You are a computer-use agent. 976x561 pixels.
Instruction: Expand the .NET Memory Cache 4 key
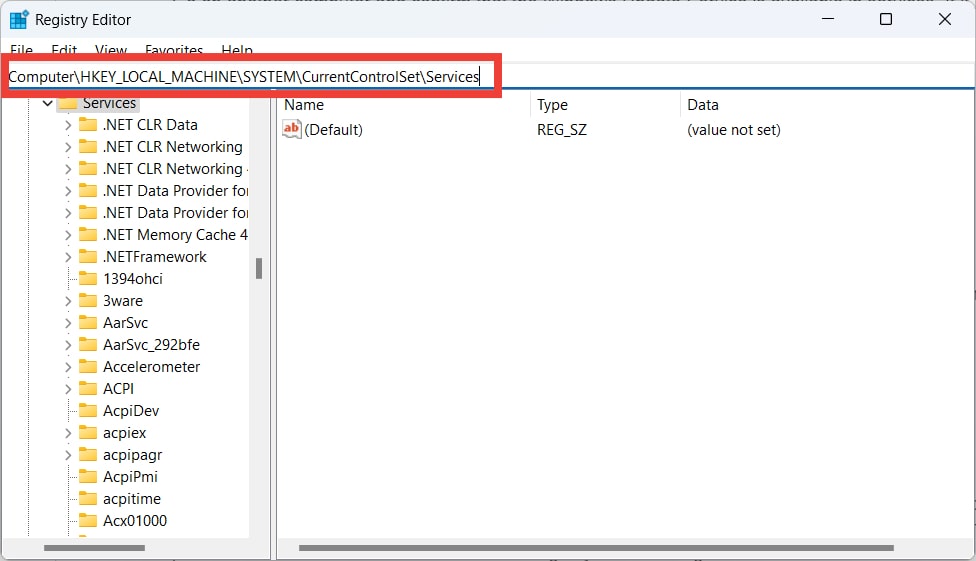point(68,235)
